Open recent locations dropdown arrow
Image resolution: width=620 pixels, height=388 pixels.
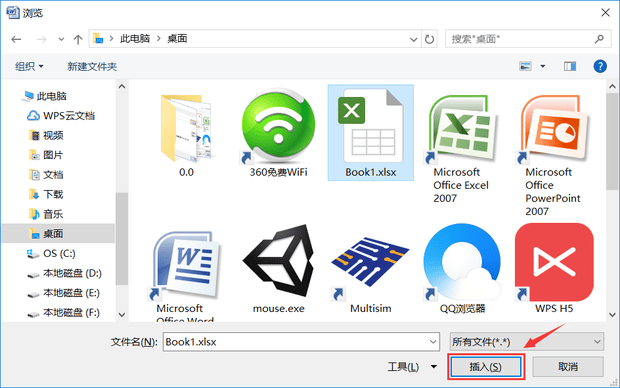coord(61,39)
